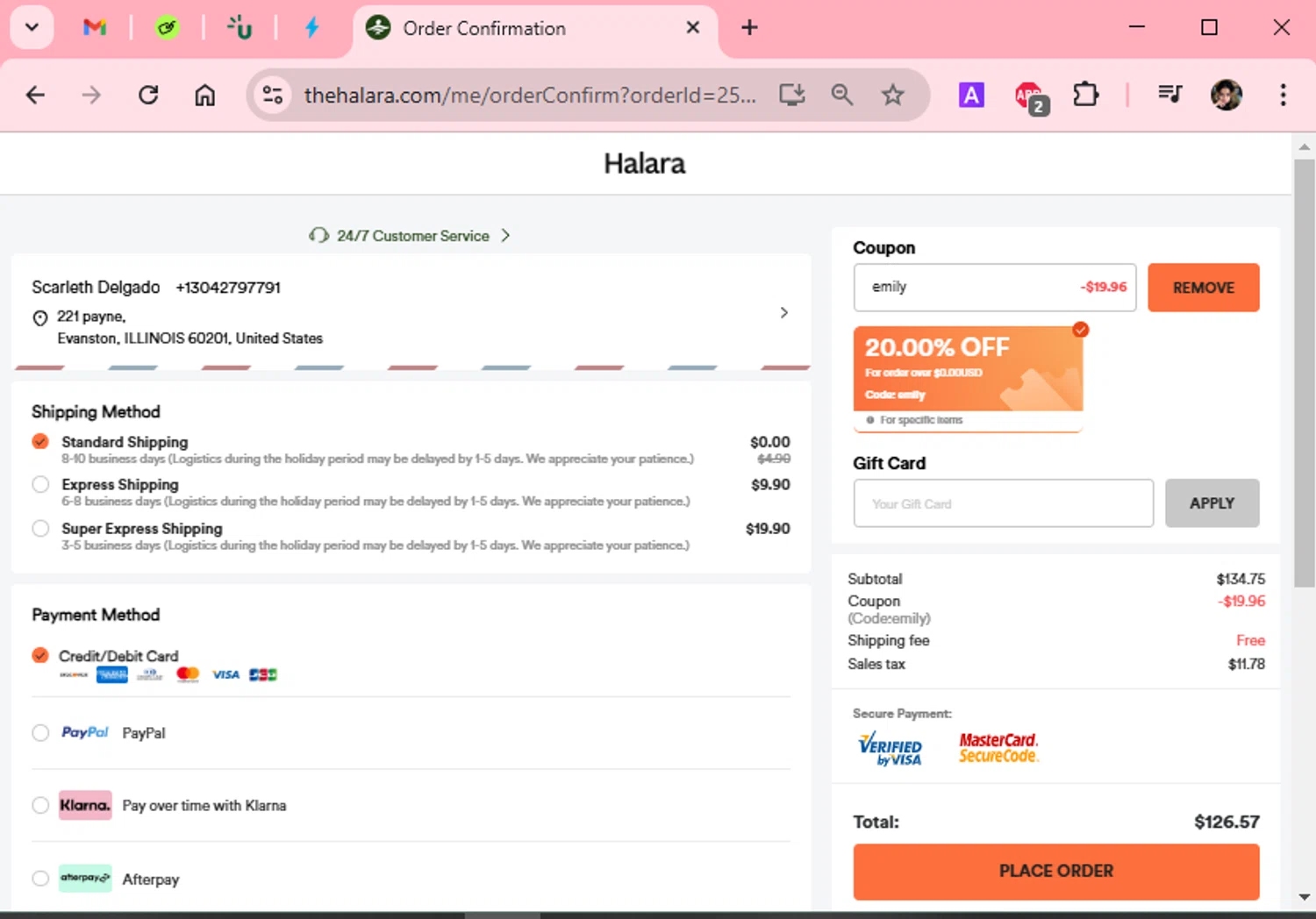Click the Super Express $19.90 price

tap(768, 528)
